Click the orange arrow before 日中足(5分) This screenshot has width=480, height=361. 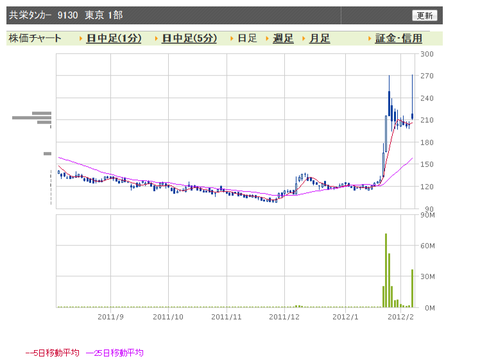point(156,39)
